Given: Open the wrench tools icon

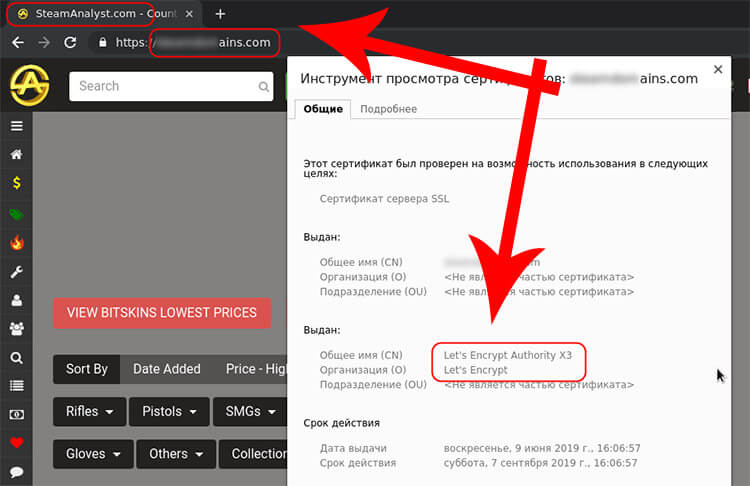Looking at the screenshot, I should click(x=16, y=271).
